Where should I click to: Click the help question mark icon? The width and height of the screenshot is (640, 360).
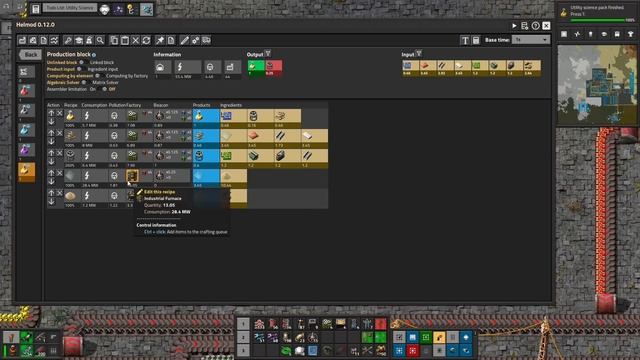pos(536,26)
